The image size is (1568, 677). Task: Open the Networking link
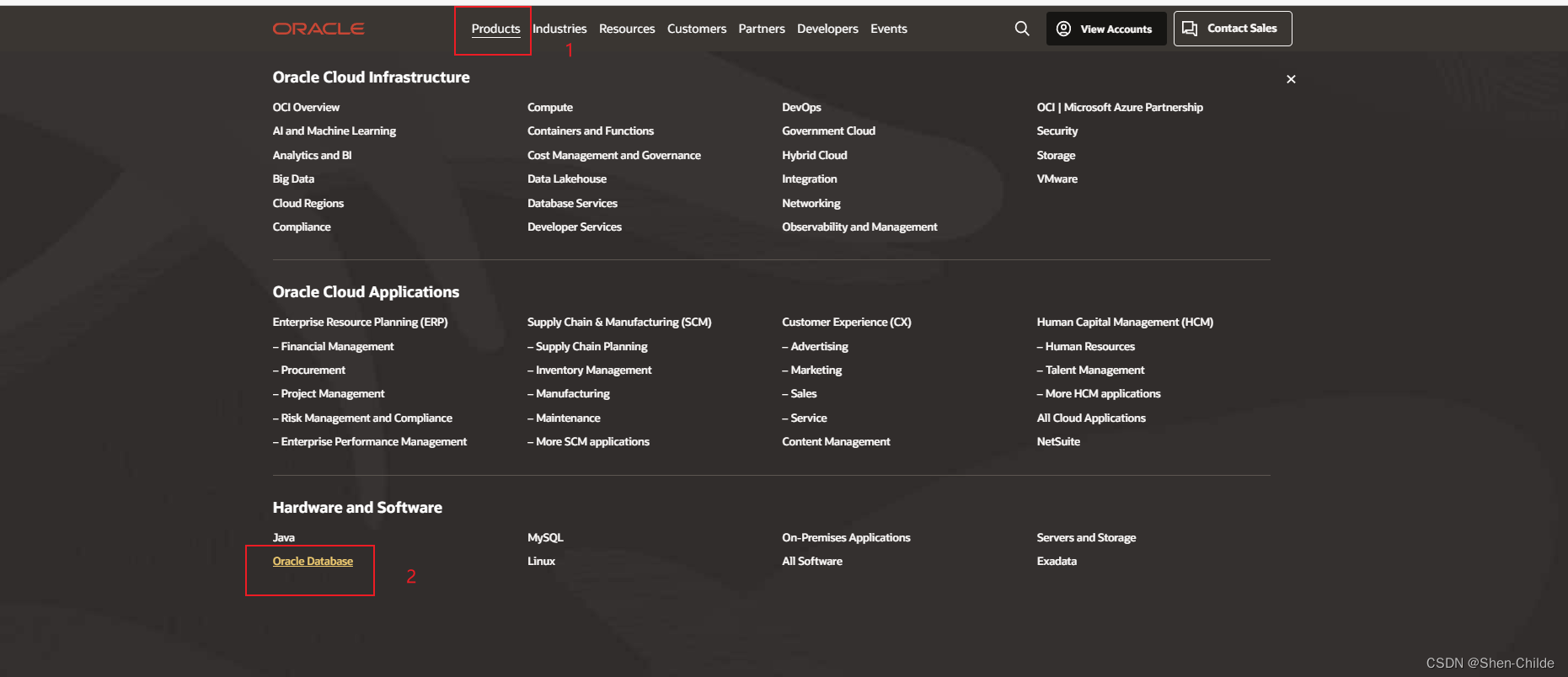tap(811, 203)
